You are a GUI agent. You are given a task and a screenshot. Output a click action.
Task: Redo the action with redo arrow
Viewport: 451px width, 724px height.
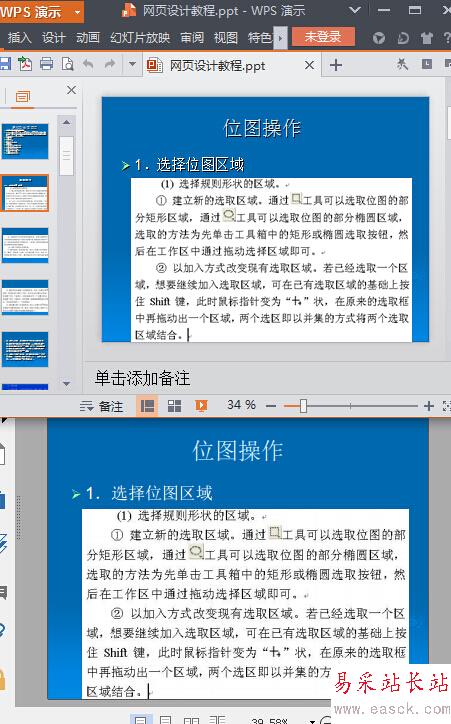coord(110,64)
